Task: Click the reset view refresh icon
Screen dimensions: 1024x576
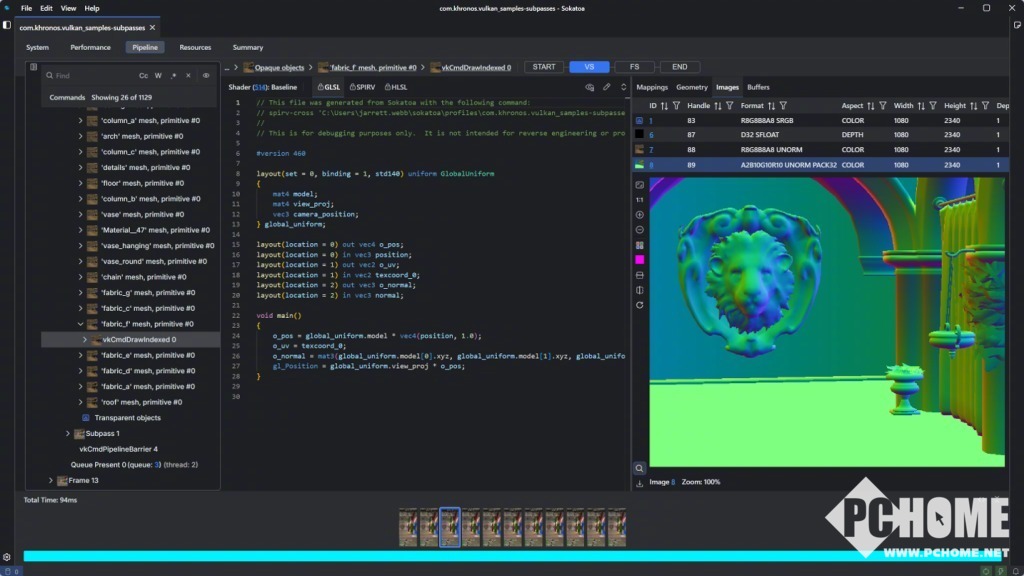Action: pyautogui.click(x=640, y=305)
